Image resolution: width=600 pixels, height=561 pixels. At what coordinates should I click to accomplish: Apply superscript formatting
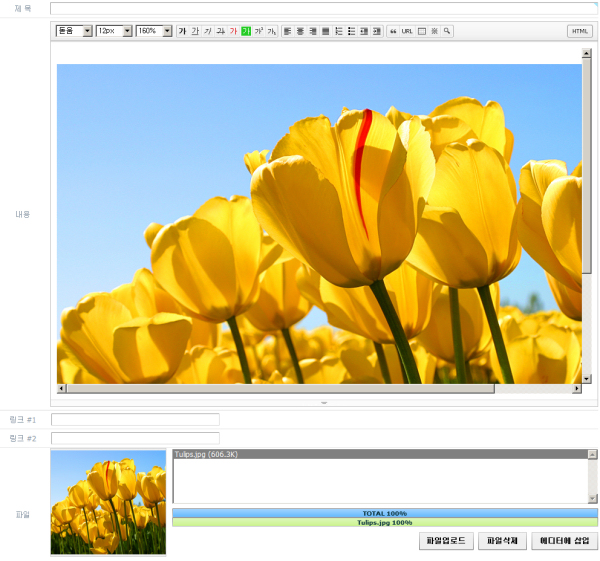[x=259, y=31]
